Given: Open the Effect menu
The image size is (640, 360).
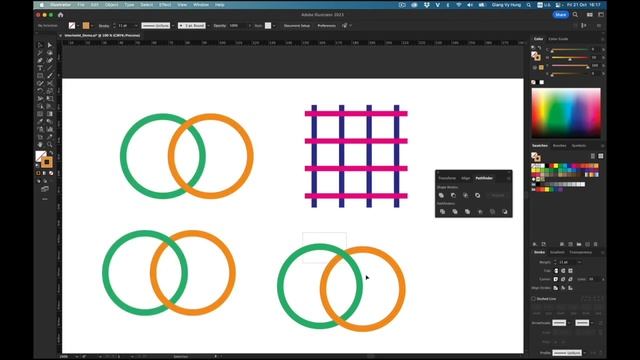Looking at the screenshot, I should point(165,5).
